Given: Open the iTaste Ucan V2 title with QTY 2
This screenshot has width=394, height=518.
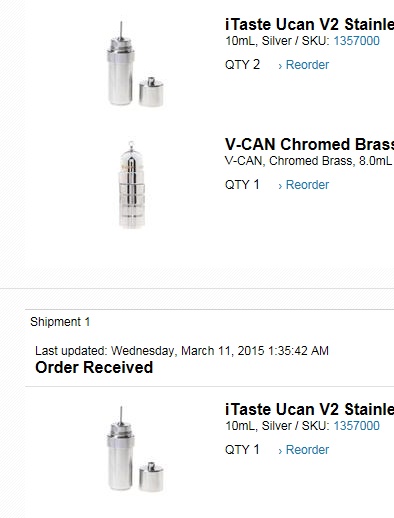Looking at the screenshot, I should click(x=309, y=25).
